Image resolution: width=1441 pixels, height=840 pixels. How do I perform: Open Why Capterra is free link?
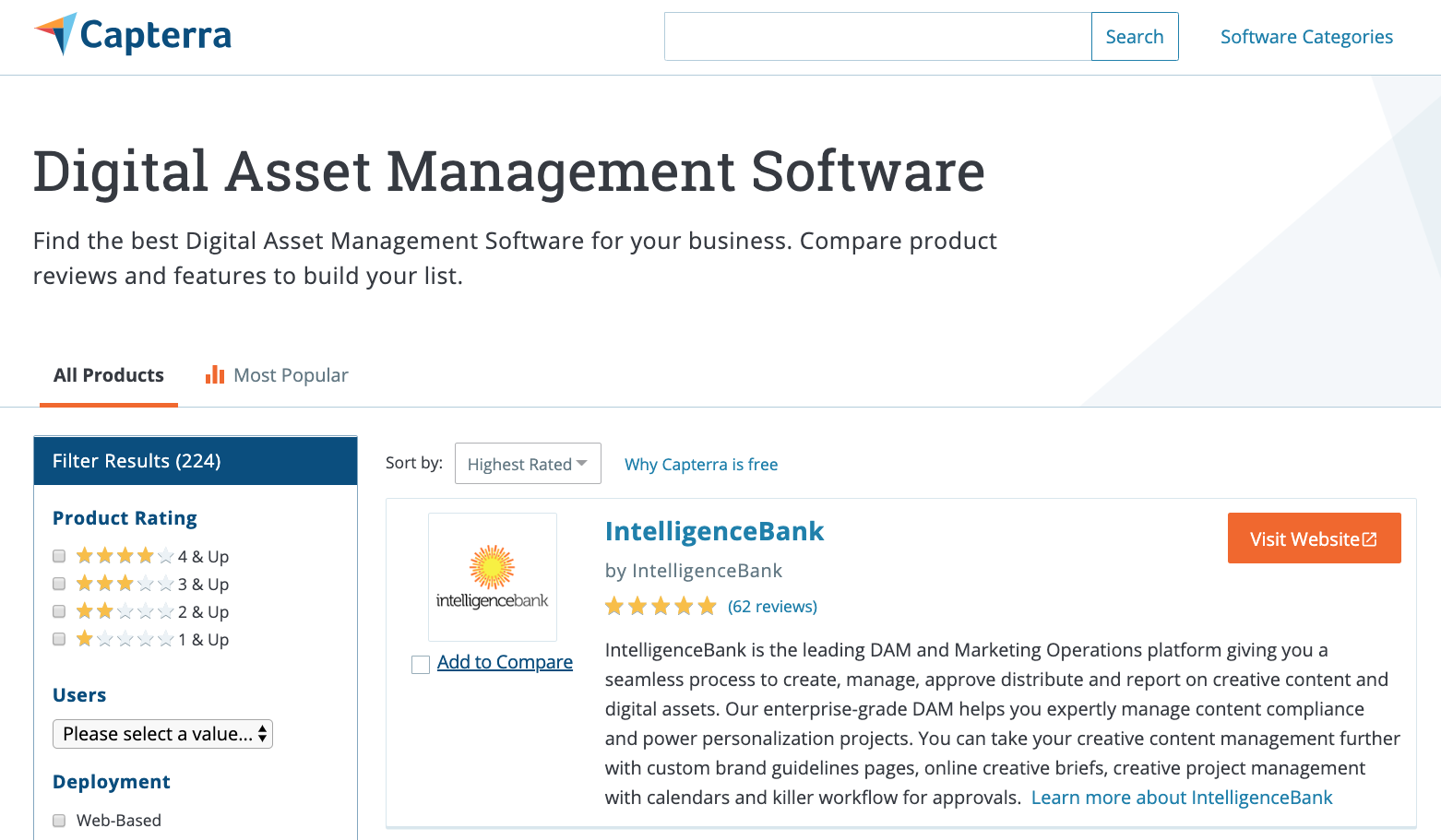(701, 465)
